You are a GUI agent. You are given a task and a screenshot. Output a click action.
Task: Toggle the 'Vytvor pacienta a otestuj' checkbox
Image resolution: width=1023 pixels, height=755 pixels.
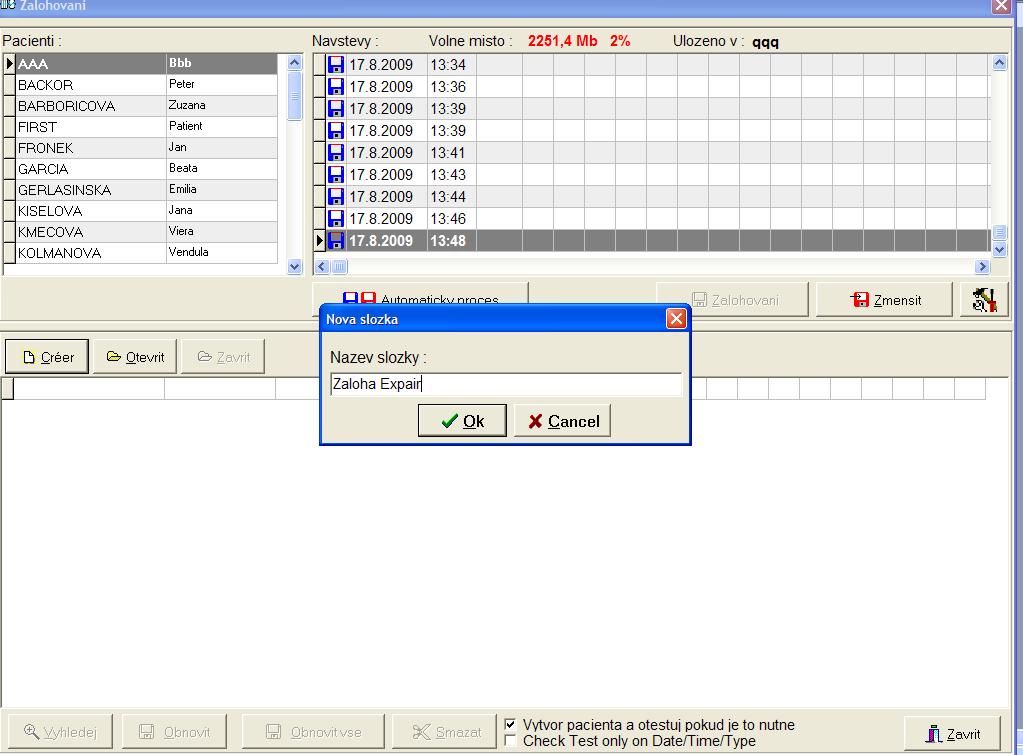510,724
